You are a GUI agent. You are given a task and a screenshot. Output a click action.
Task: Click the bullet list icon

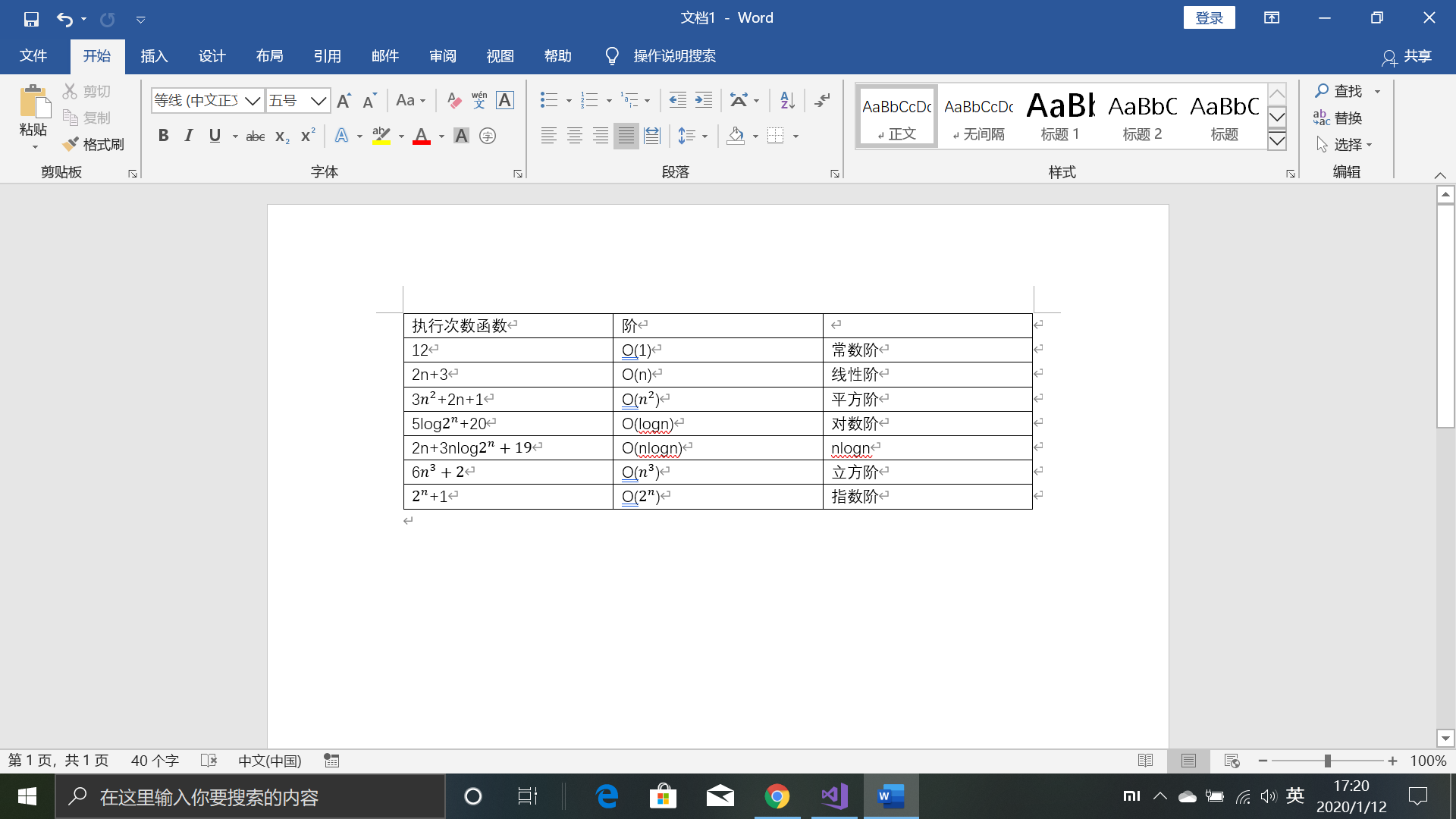(x=549, y=100)
